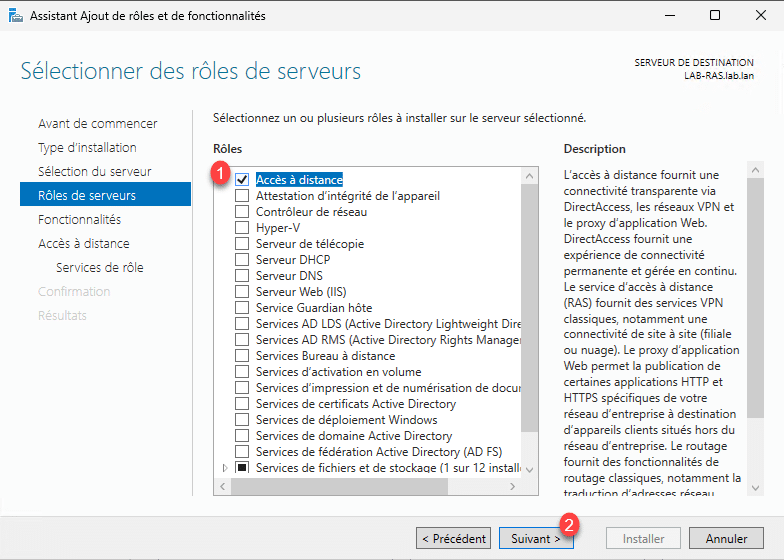Check the Serveur DNS role

tap(241, 276)
